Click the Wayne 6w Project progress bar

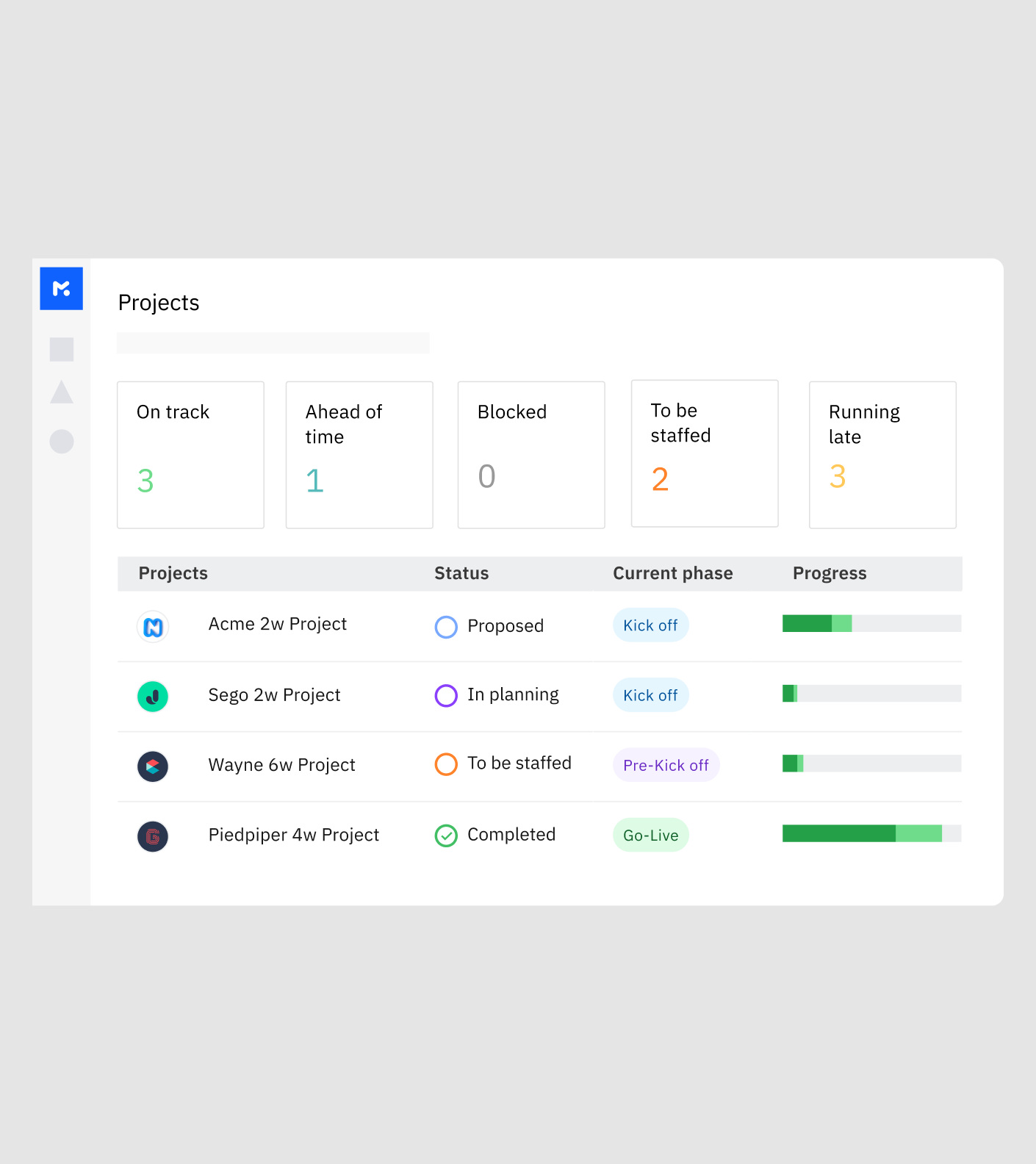pos(871,763)
